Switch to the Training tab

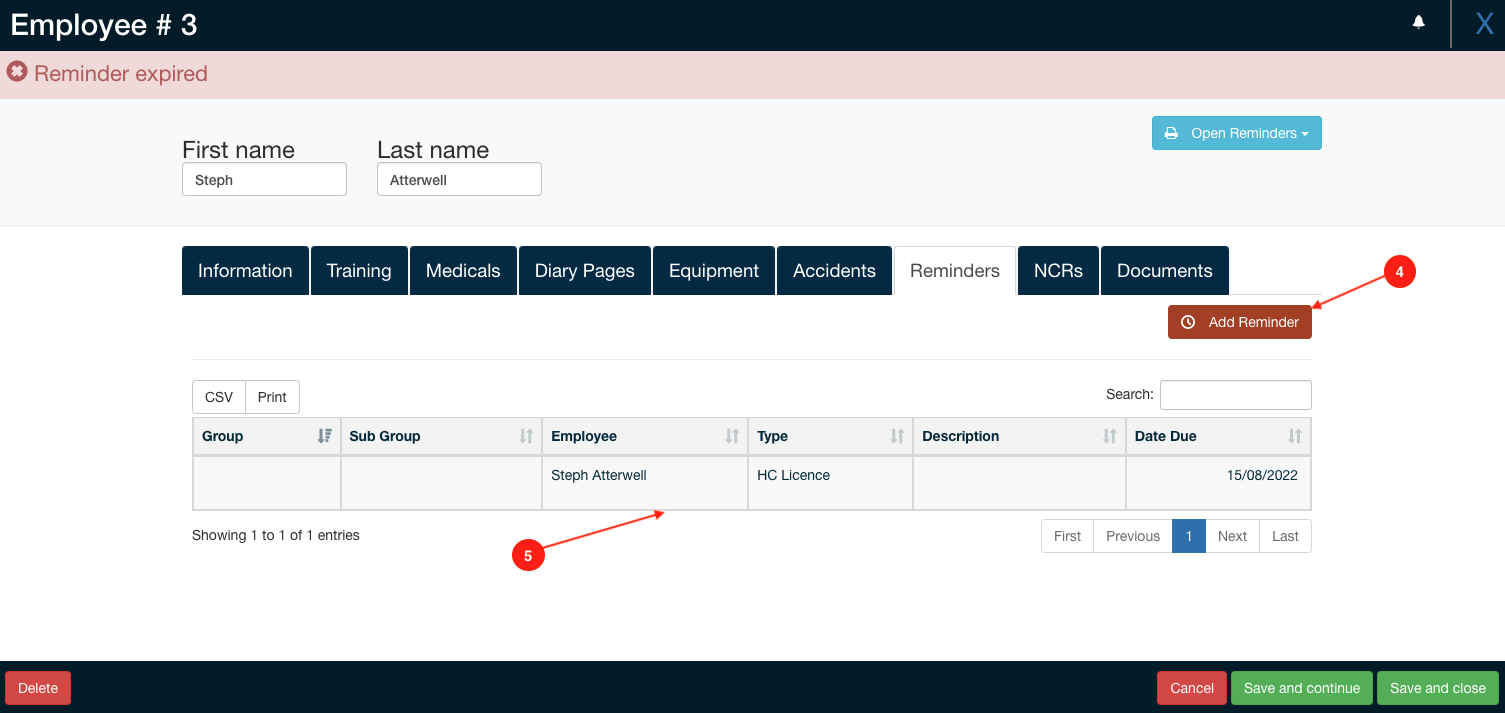point(359,271)
